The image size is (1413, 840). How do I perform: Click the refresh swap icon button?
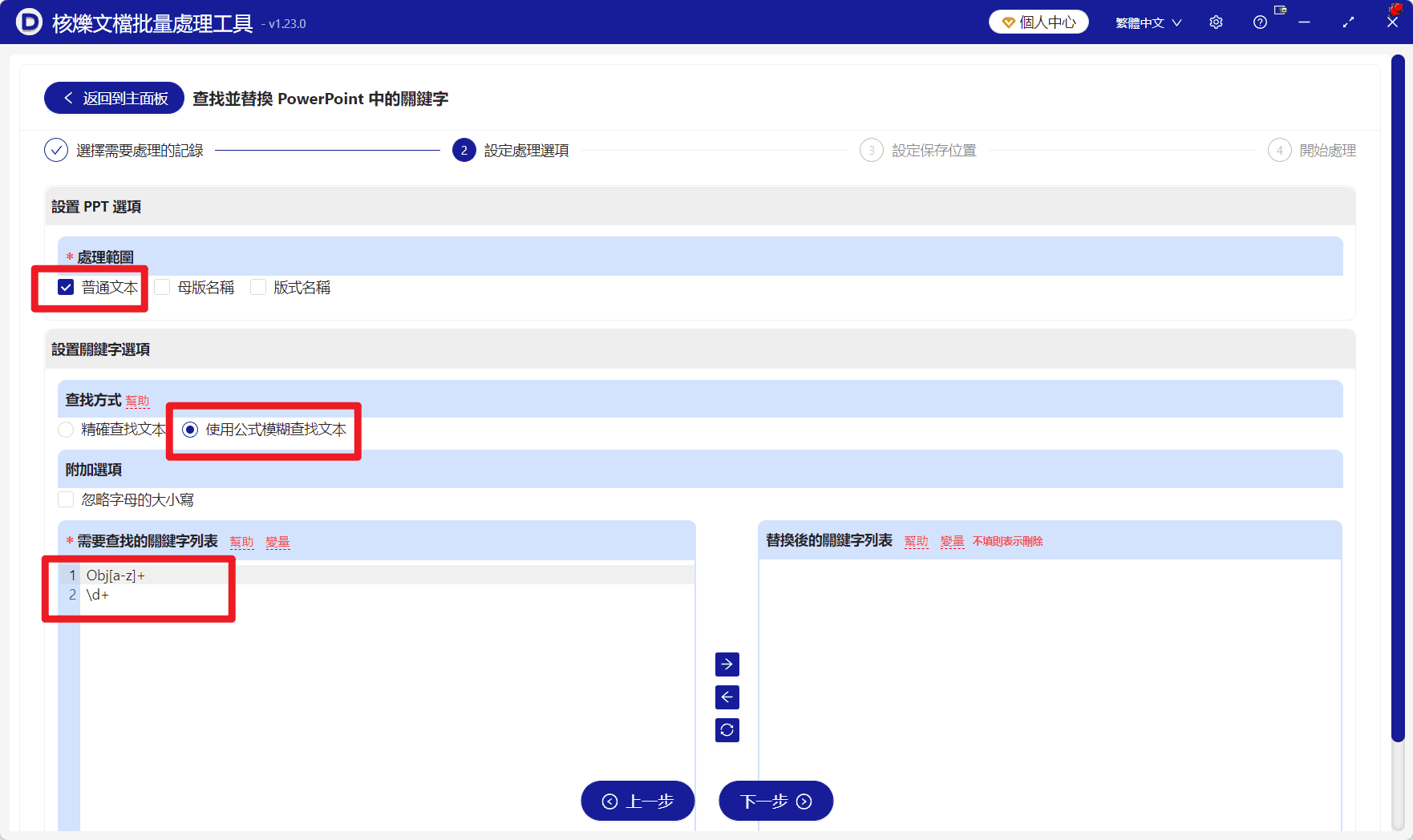(727, 729)
